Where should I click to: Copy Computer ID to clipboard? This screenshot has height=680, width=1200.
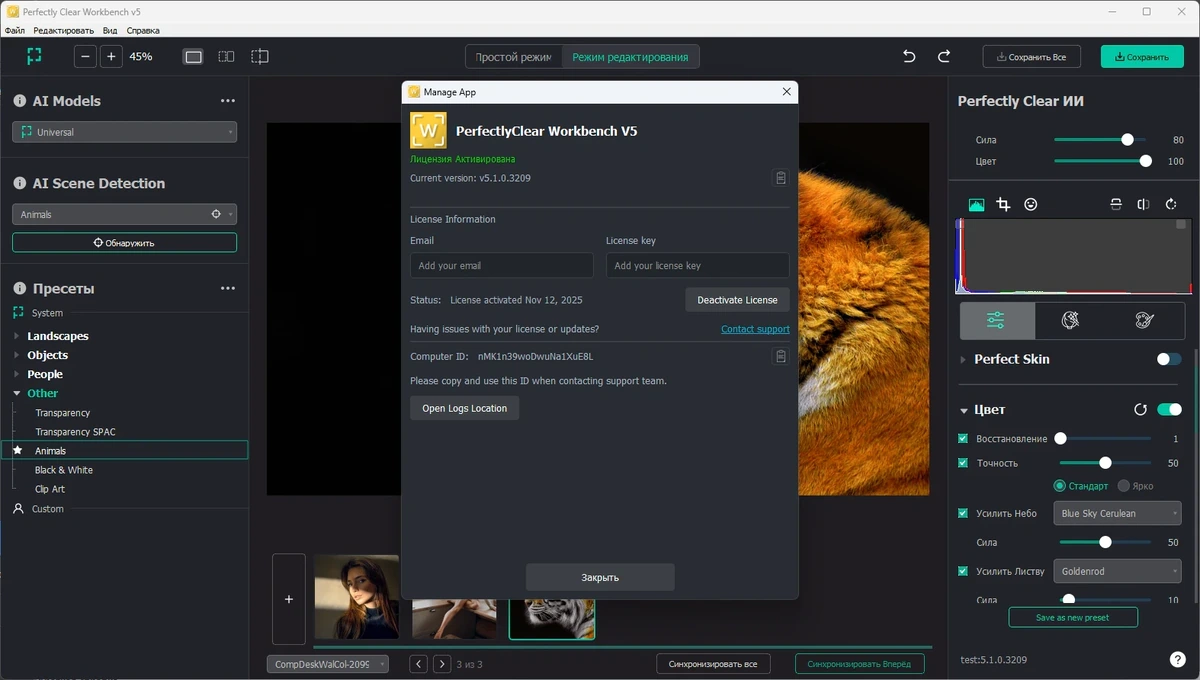(780, 356)
